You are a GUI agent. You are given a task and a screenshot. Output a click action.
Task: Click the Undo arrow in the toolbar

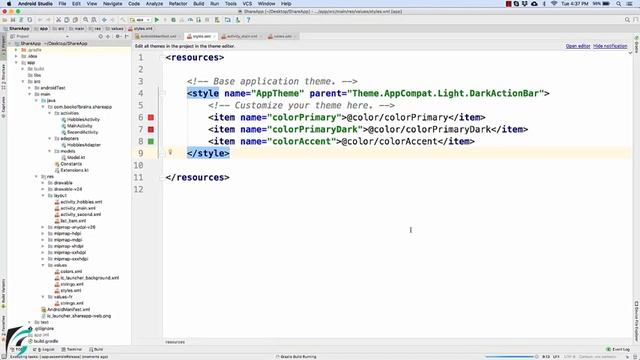click(40, 20)
